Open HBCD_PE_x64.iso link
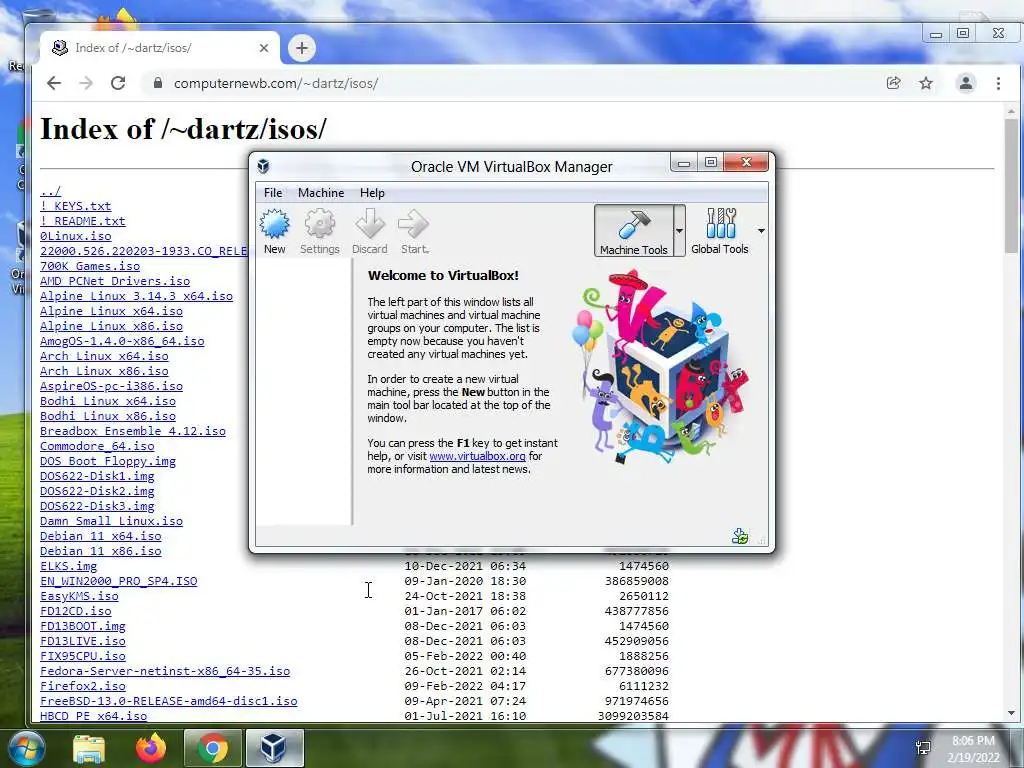 coord(93,716)
